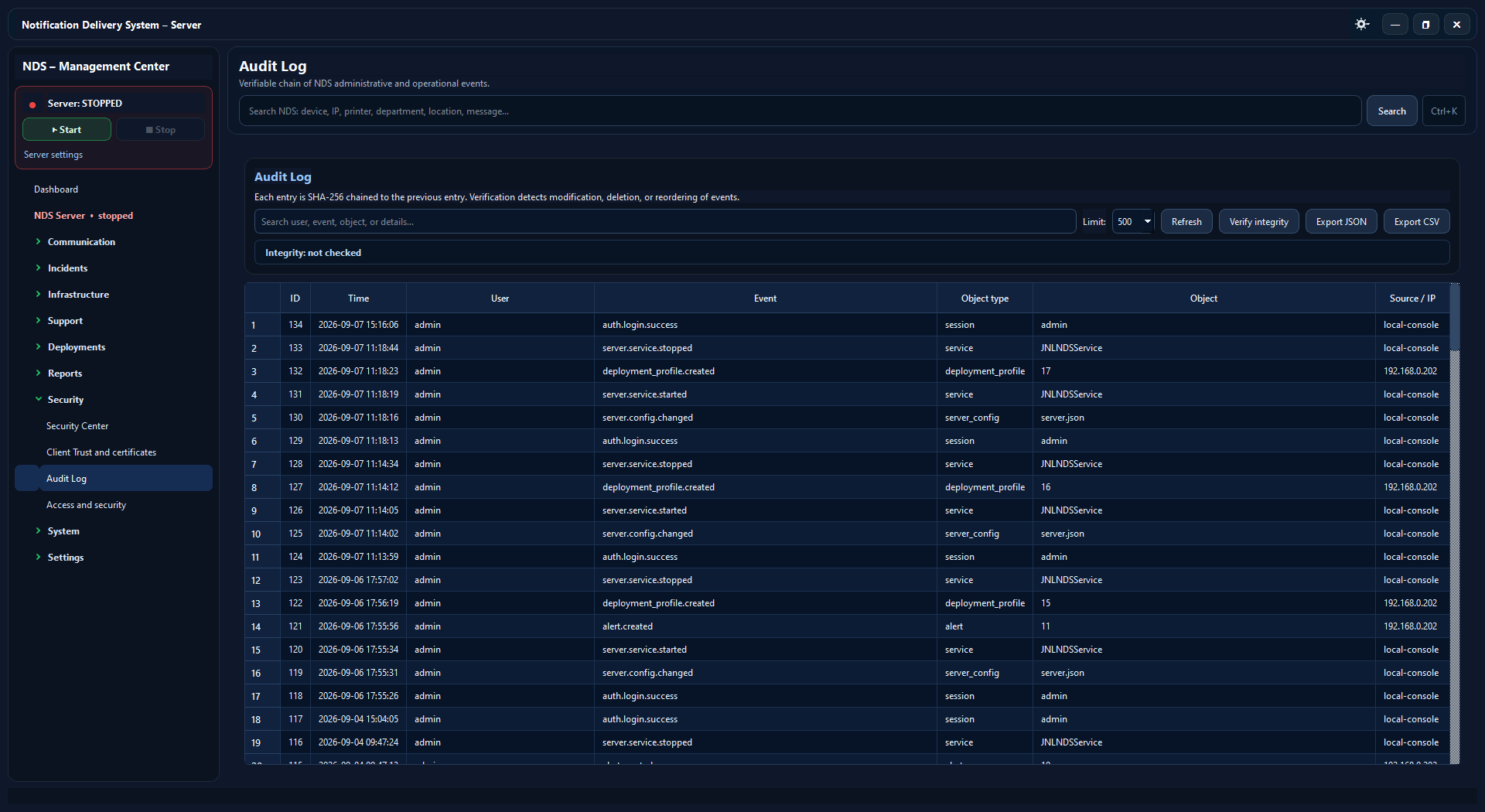Click the disabled Stop server button

click(160, 130)
